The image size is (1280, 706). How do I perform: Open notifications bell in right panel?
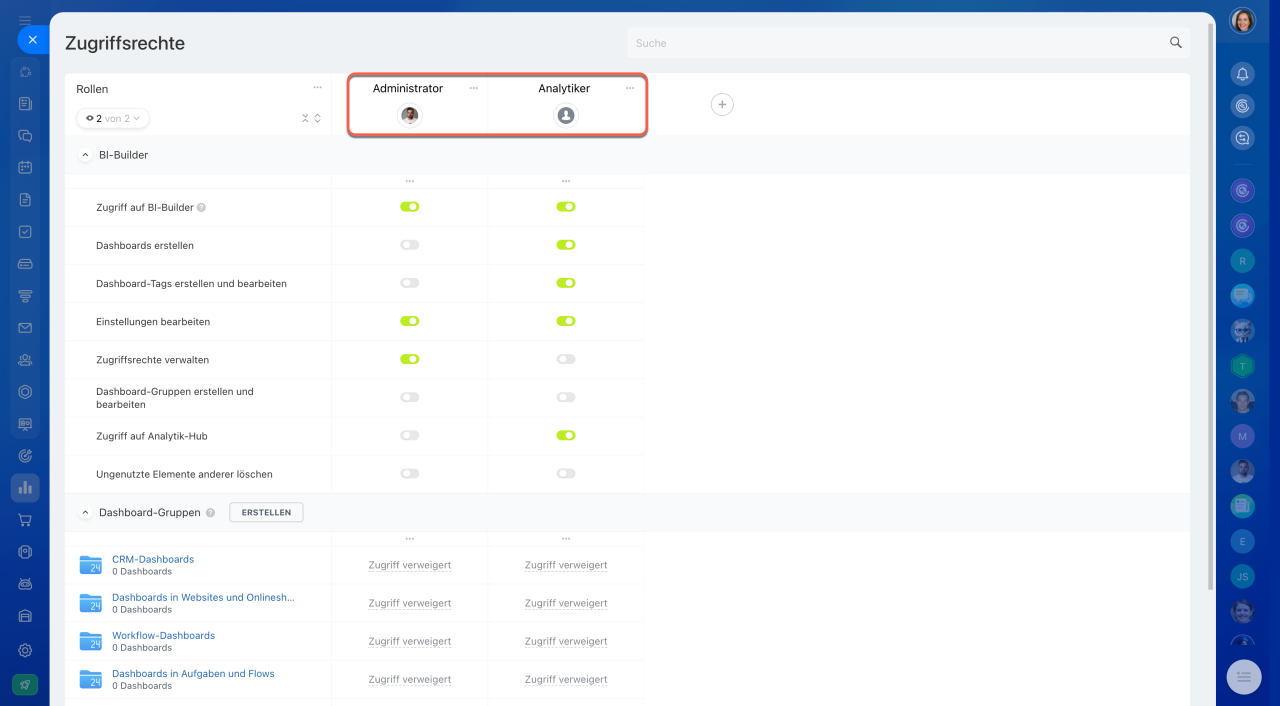coord(1242,74)
